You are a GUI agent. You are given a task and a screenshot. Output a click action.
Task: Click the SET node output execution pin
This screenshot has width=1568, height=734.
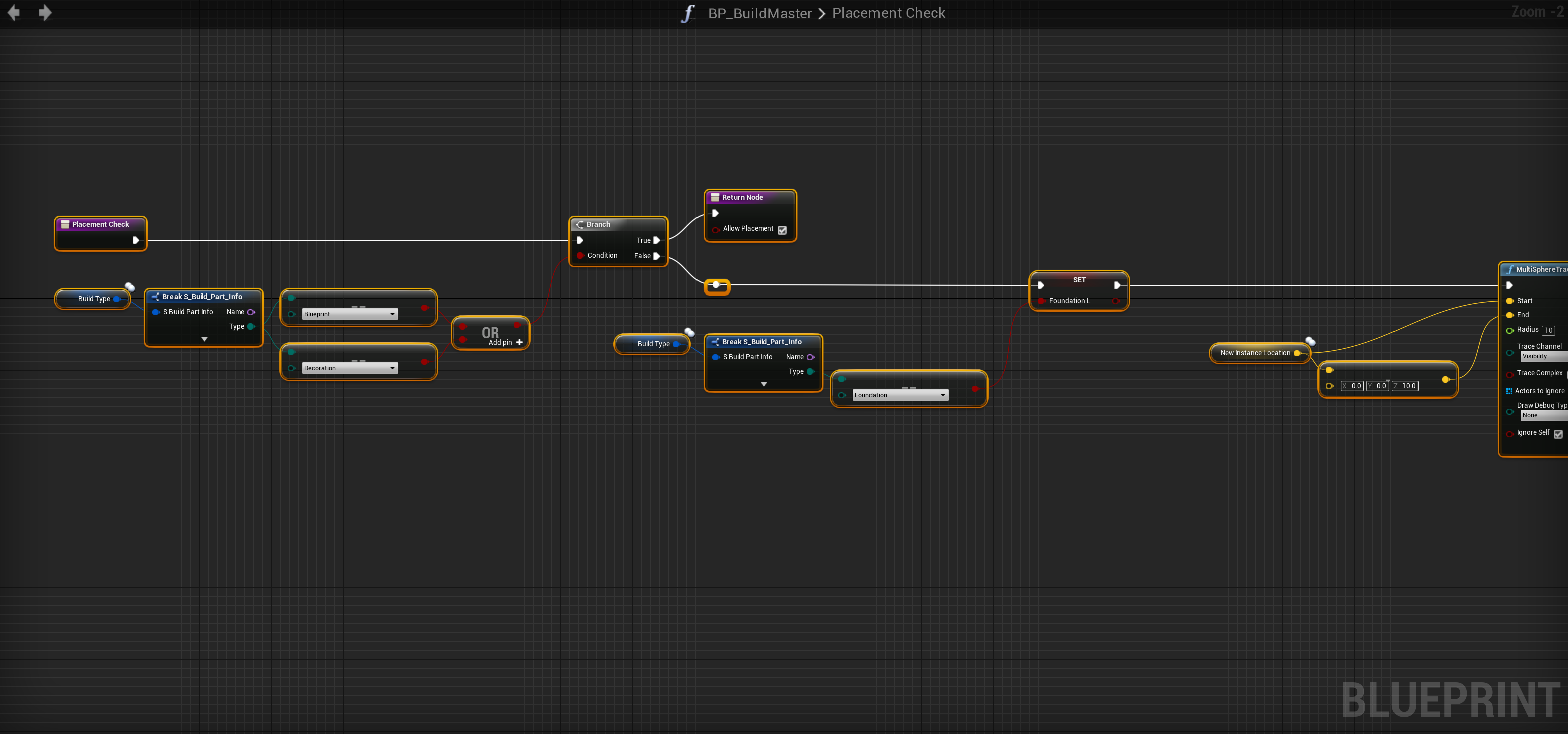(1117, 285)
